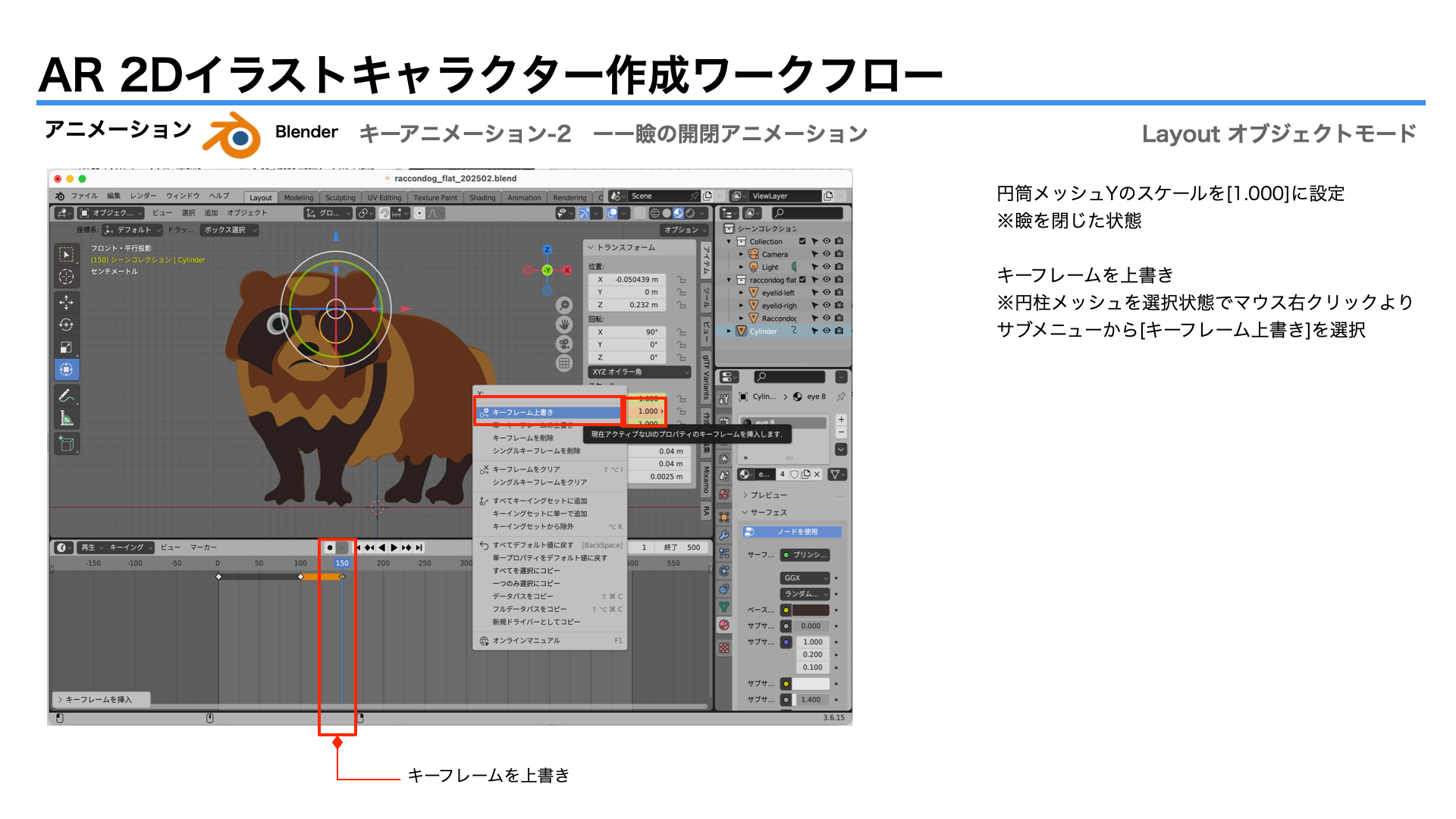
Task: Open the Keying dropdown in timeline
Action: coord(130,548)
